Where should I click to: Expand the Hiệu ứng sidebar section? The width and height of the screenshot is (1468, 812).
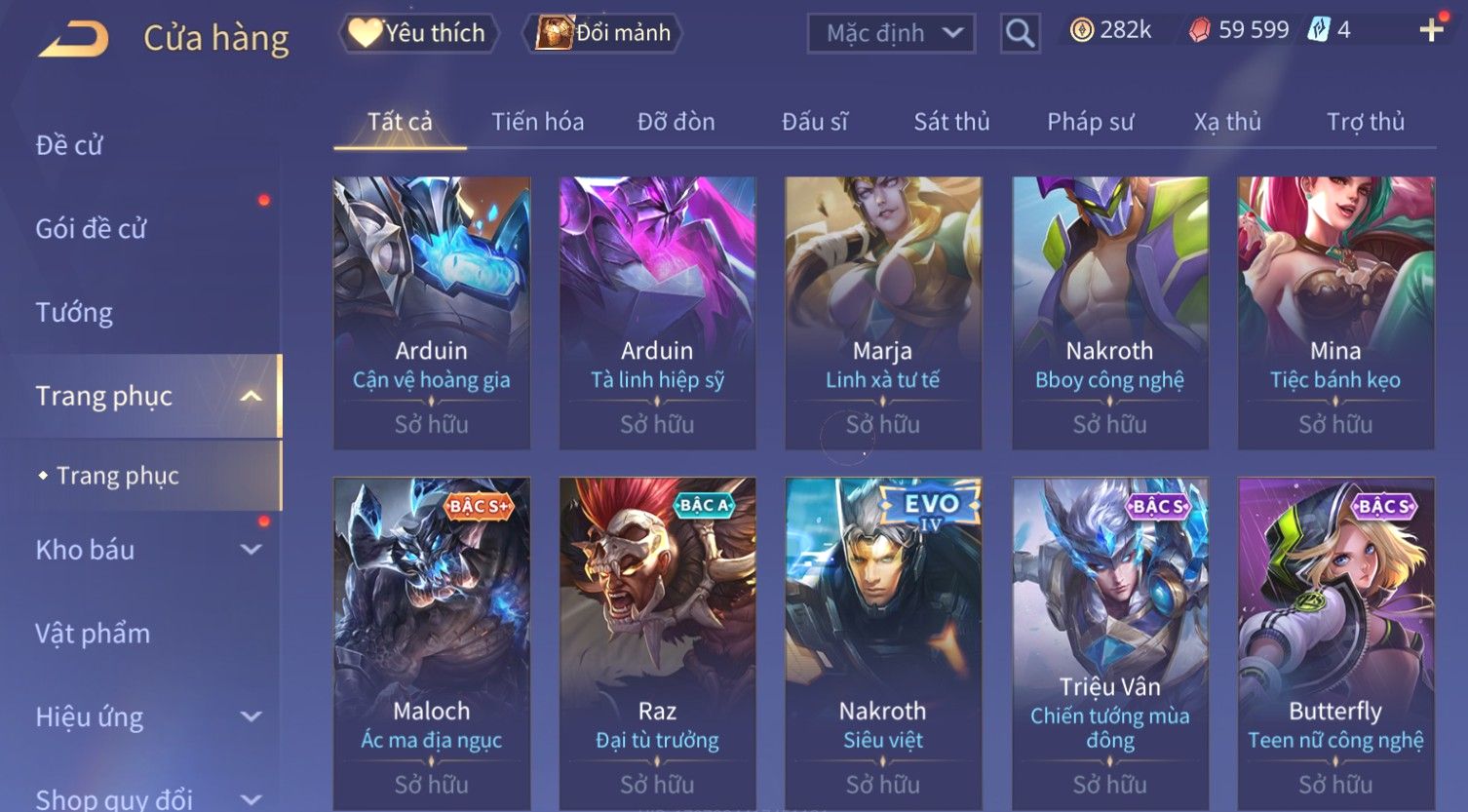(x=251, y=716)
